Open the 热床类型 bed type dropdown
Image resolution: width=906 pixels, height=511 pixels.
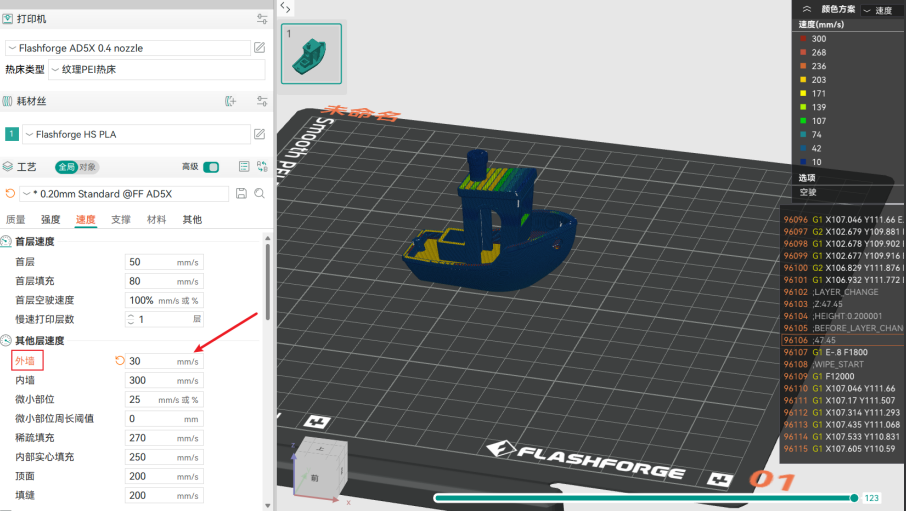[157, 69]
